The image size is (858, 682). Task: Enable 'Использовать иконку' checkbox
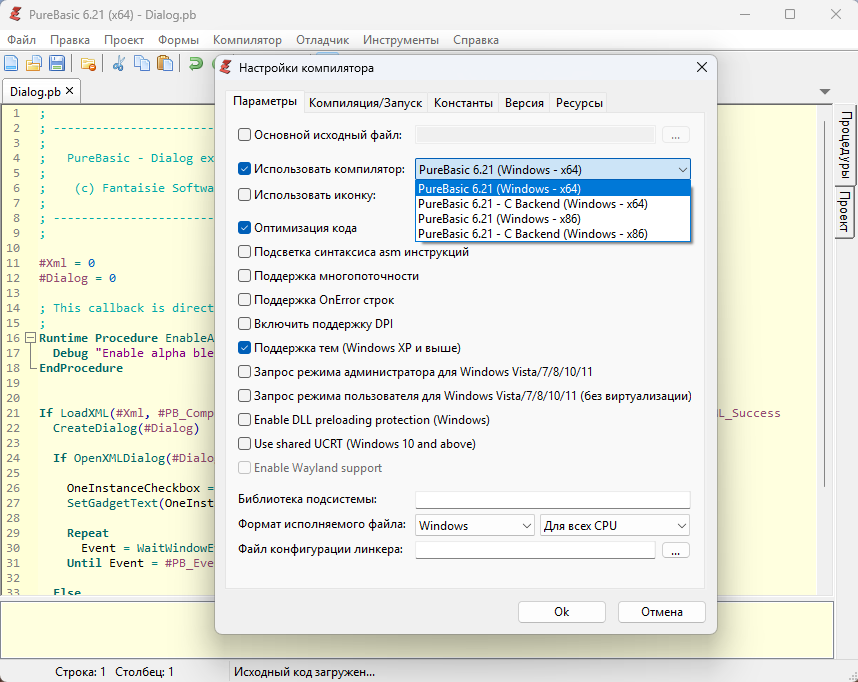245,195
